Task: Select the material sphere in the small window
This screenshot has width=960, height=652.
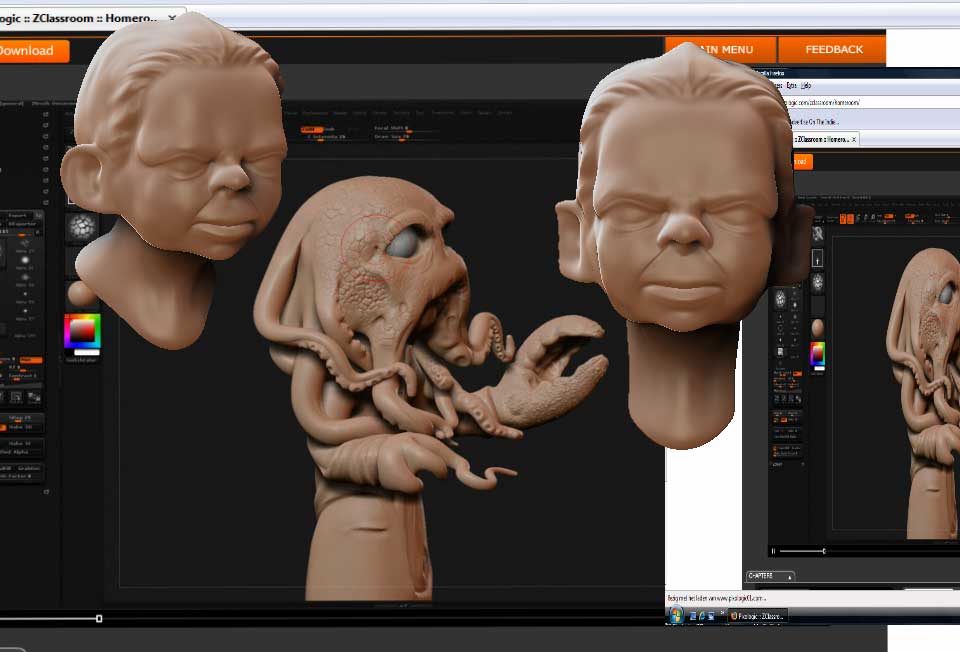Action: click(x=817, y=328)
